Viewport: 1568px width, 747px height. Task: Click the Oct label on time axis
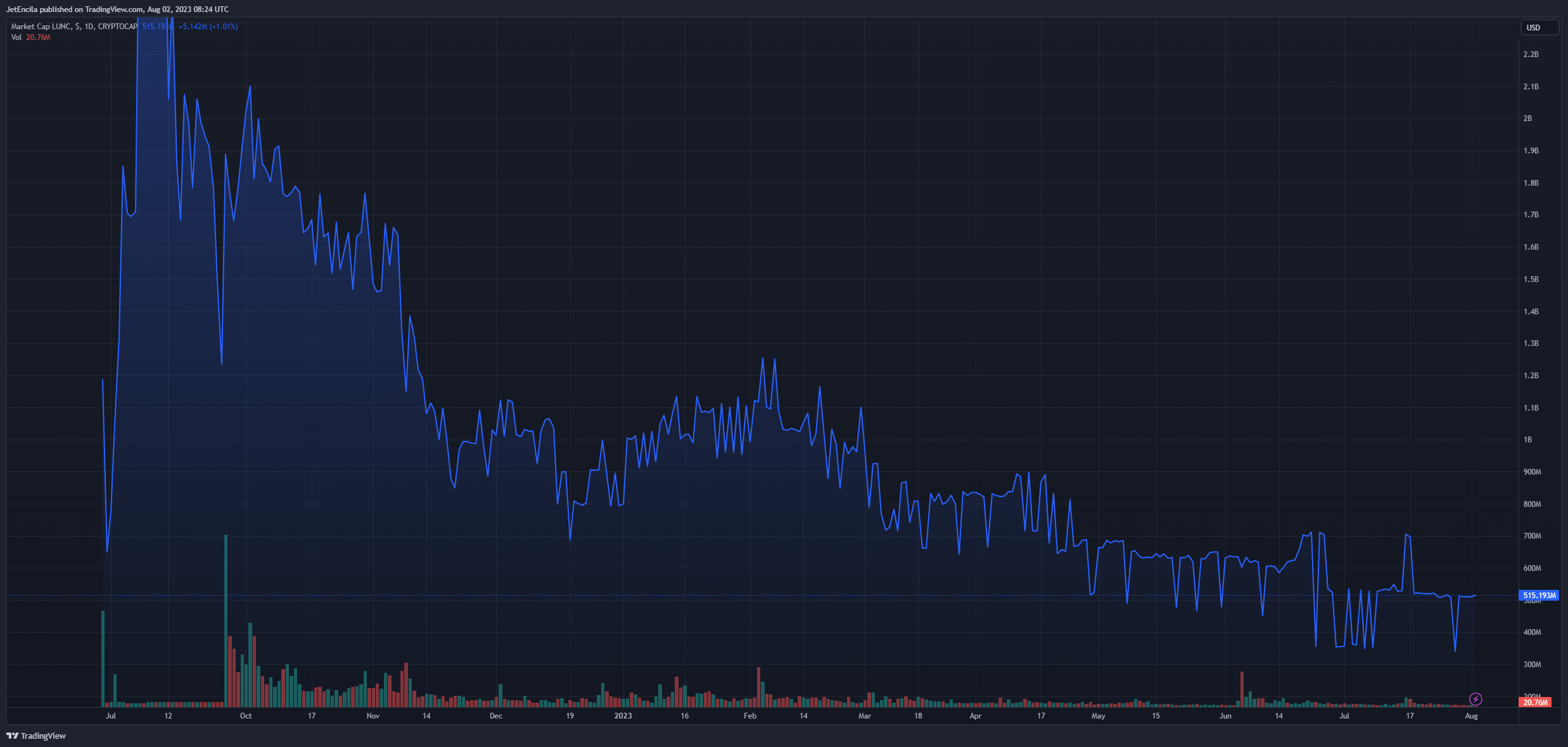click(246, 716)
